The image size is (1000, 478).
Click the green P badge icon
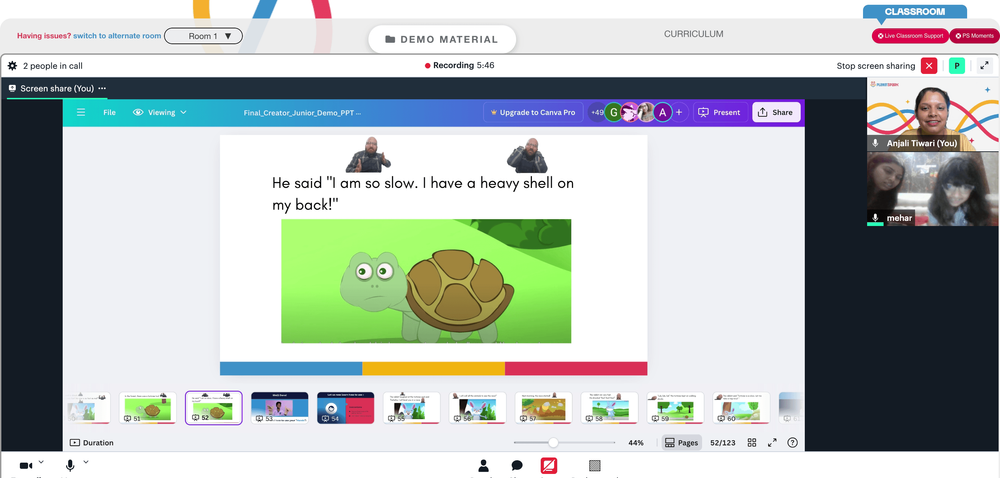[957, 66]
